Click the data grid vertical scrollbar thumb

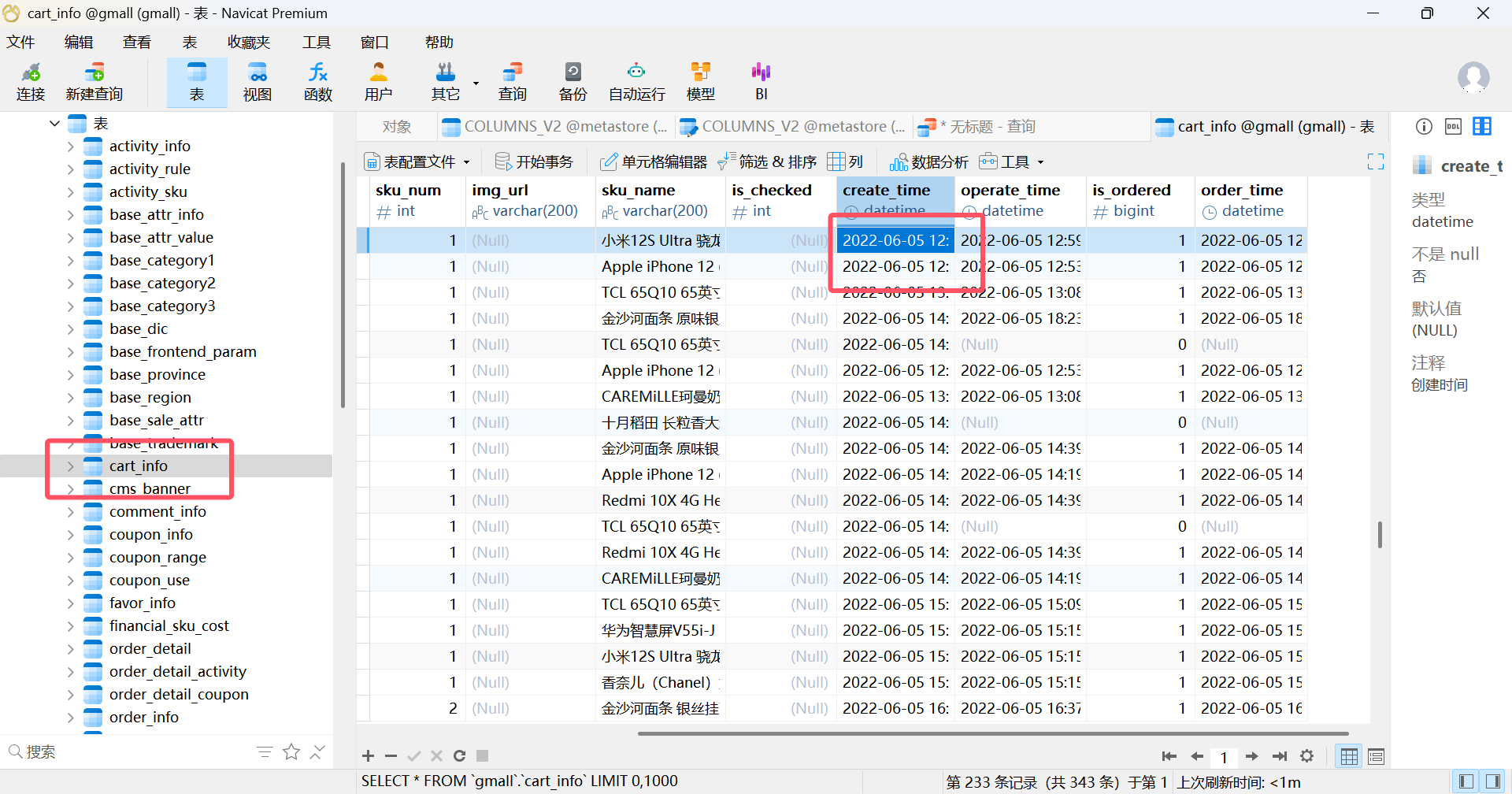coord(1380,535)
